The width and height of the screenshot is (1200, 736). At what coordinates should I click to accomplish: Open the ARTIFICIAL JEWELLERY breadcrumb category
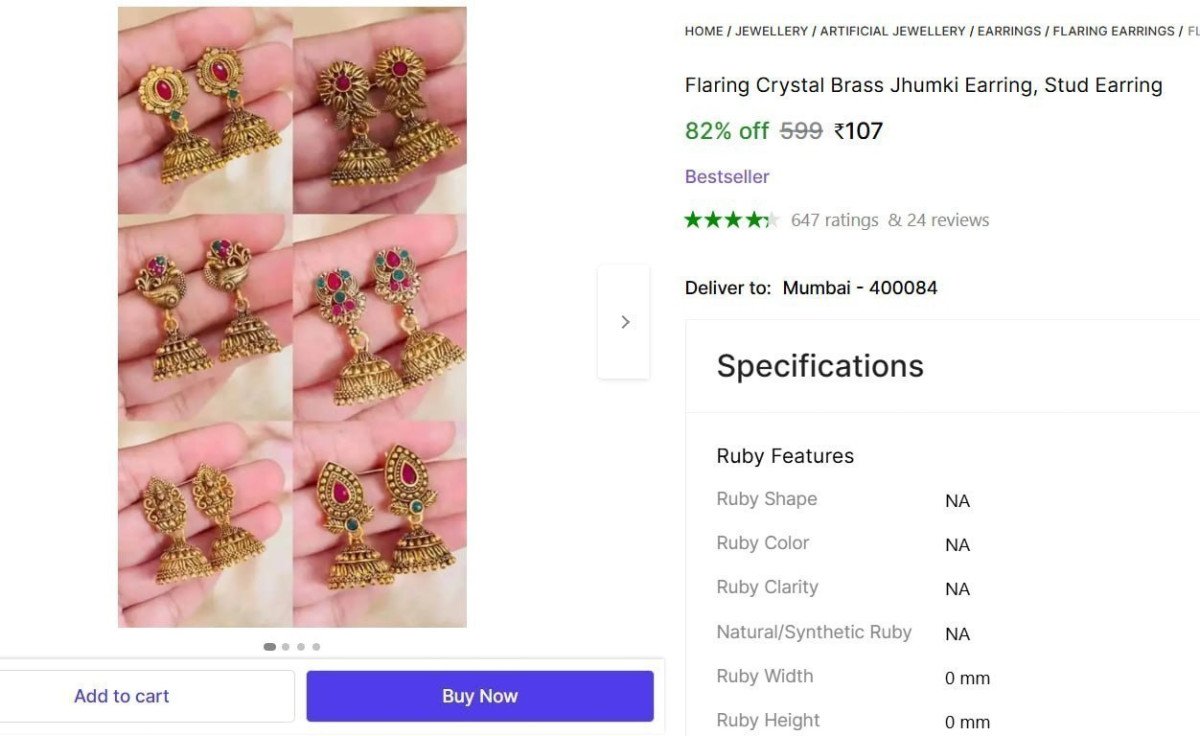(893, 31)
